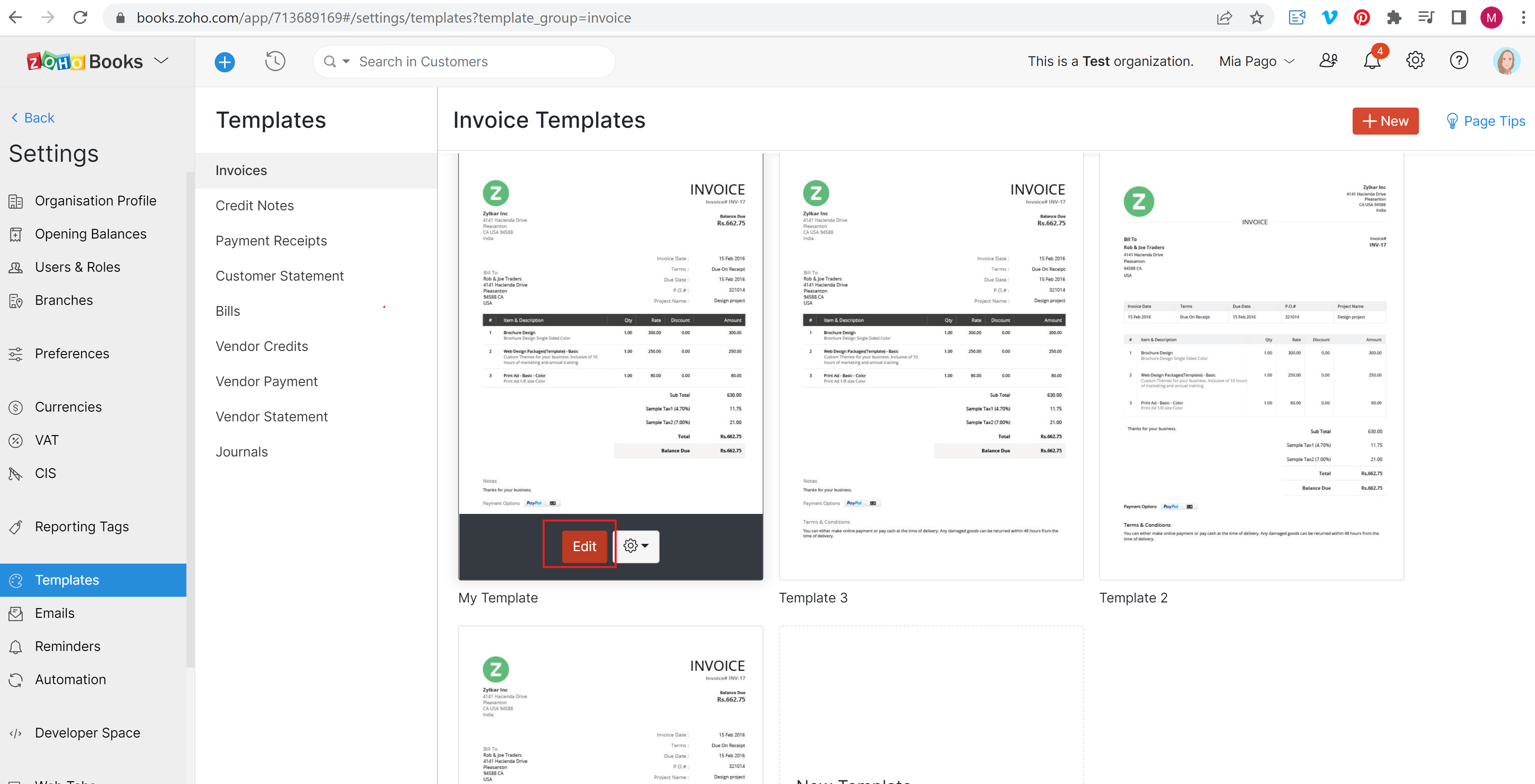Open Organisation Profile settings
Viewport: 1535px width, 784px height.
tap(93, 201)
